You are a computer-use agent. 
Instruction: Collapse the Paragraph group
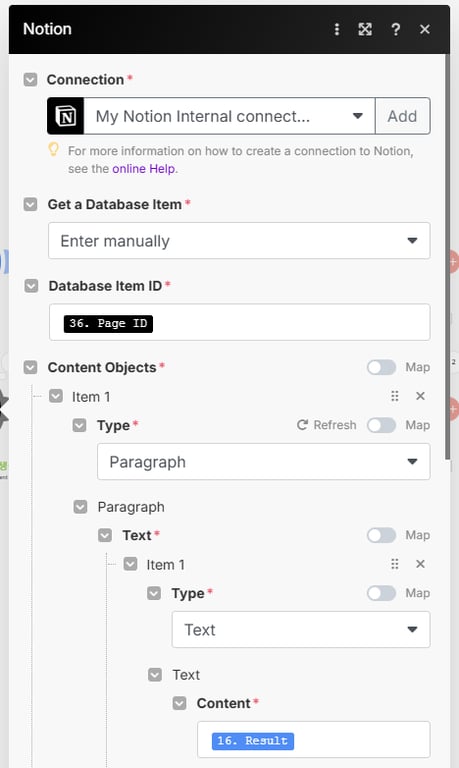80,507
